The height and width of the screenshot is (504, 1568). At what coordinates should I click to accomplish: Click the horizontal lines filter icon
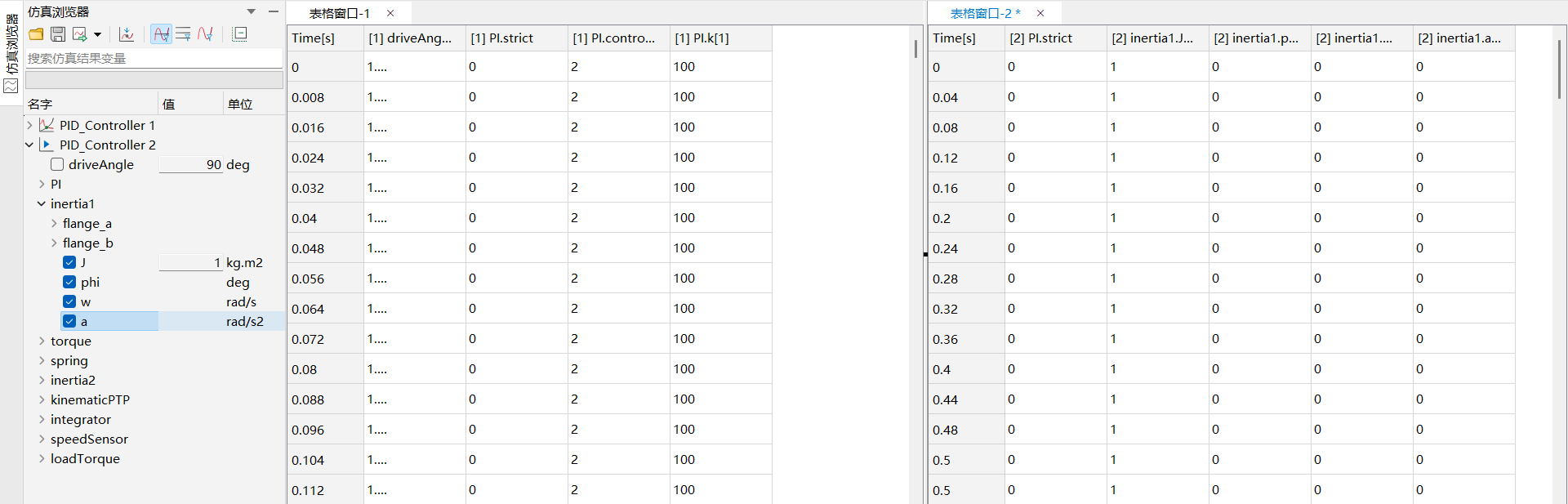pos(183,34)
